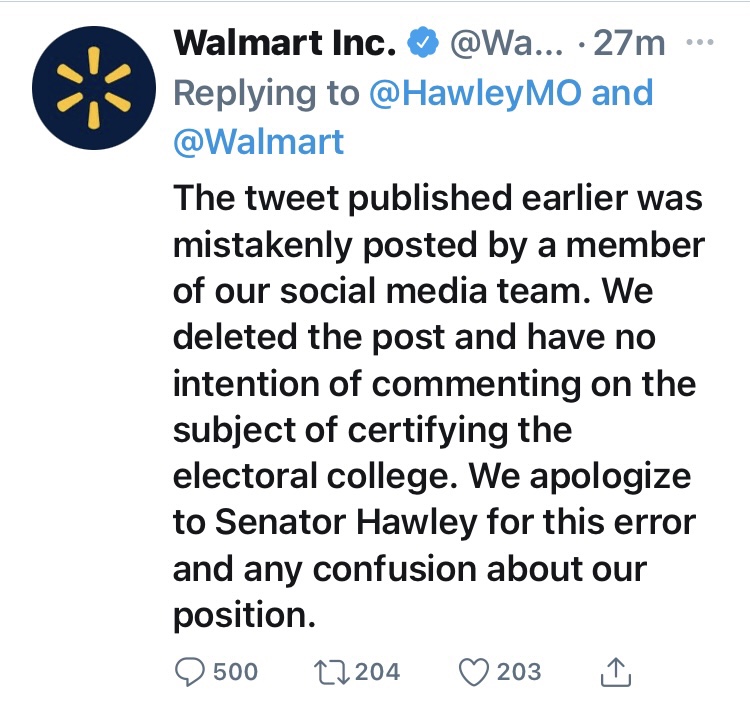Like the tweet with the heart icon
This screenshot has height=707, width=750.
click(x=473, y=671)
